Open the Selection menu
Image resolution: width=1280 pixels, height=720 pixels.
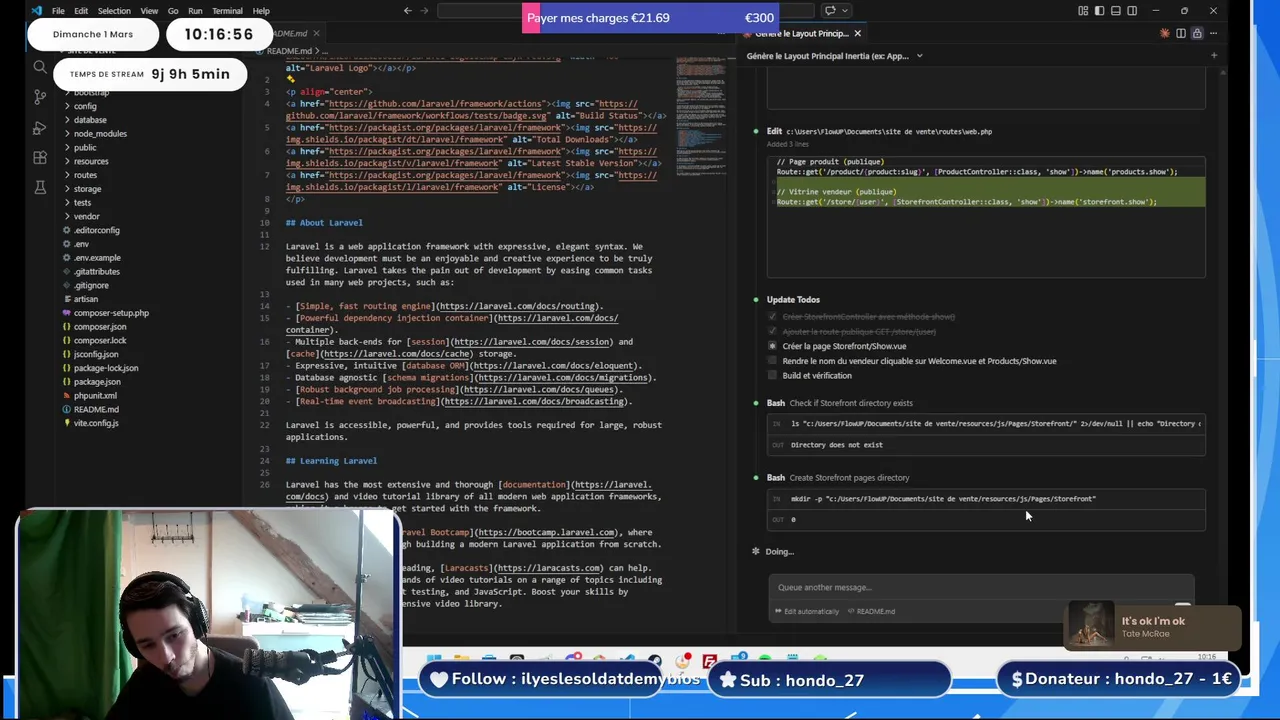pyautogui.click(x=114, y=11)
